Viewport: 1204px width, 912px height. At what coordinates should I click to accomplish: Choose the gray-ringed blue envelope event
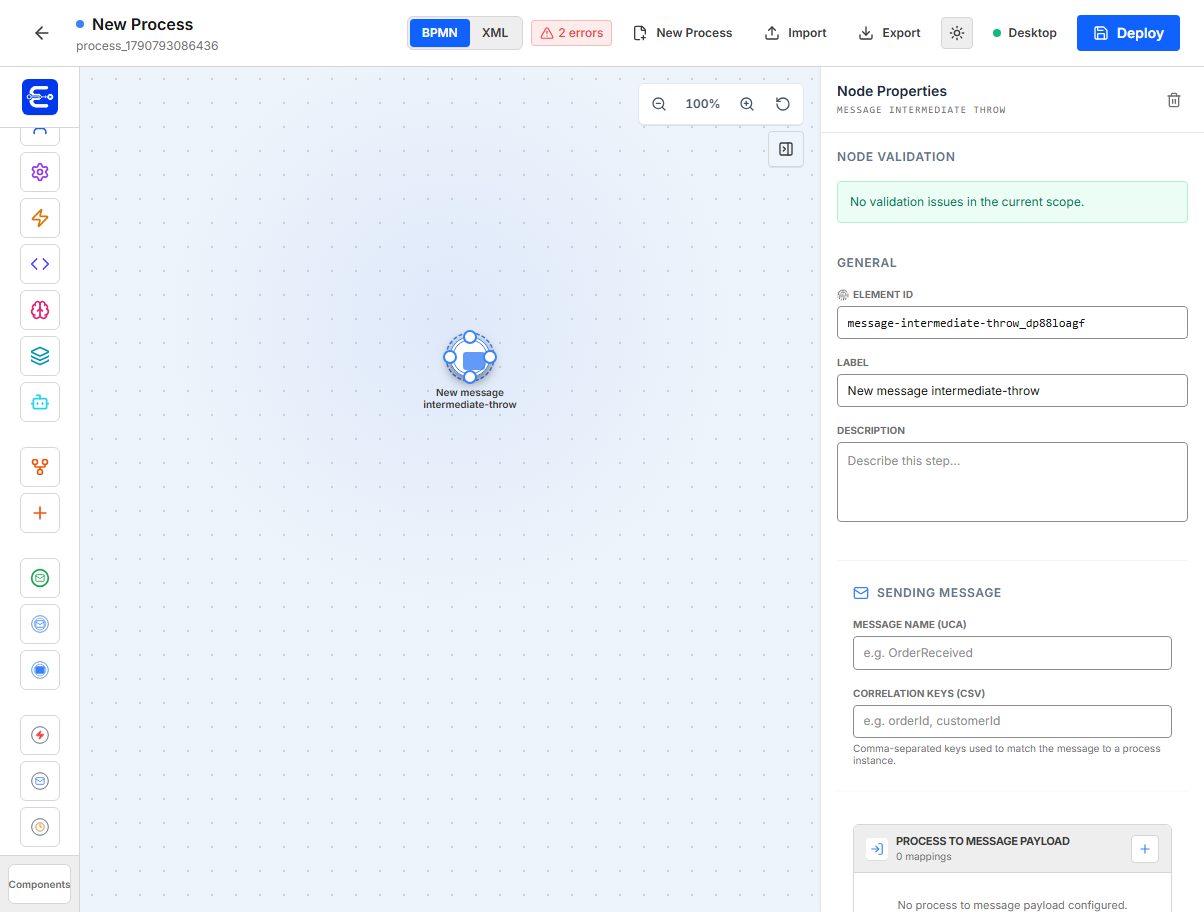pos(40,781)
